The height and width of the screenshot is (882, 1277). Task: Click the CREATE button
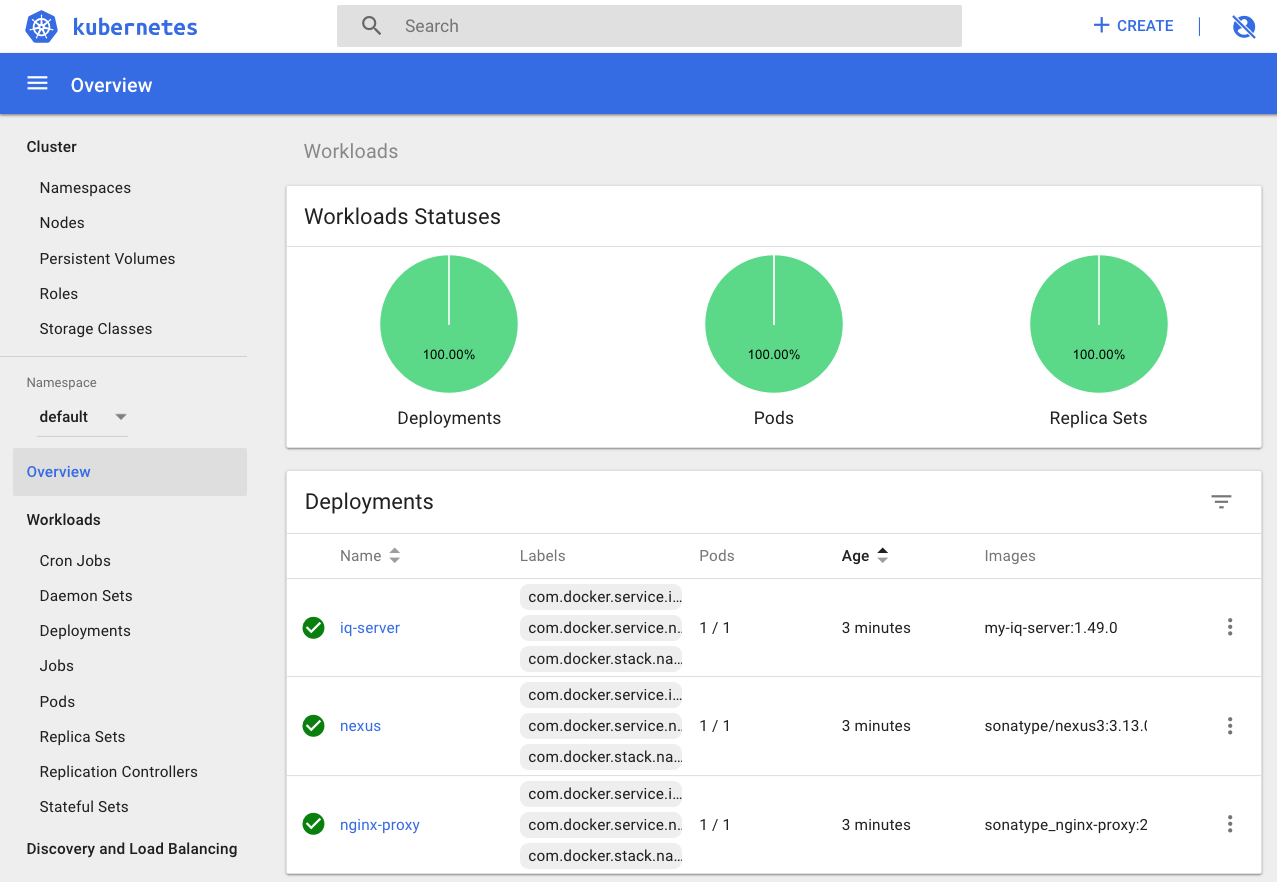(x=1133, y=26)
